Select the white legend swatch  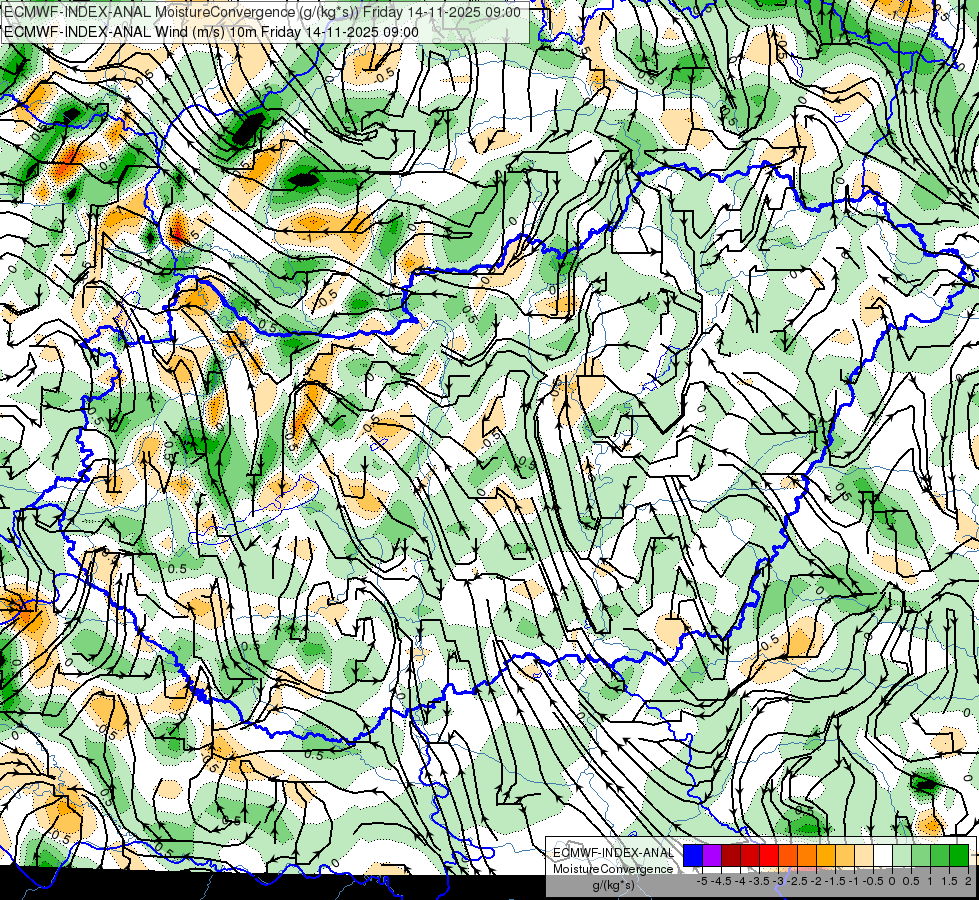point(883,856)
